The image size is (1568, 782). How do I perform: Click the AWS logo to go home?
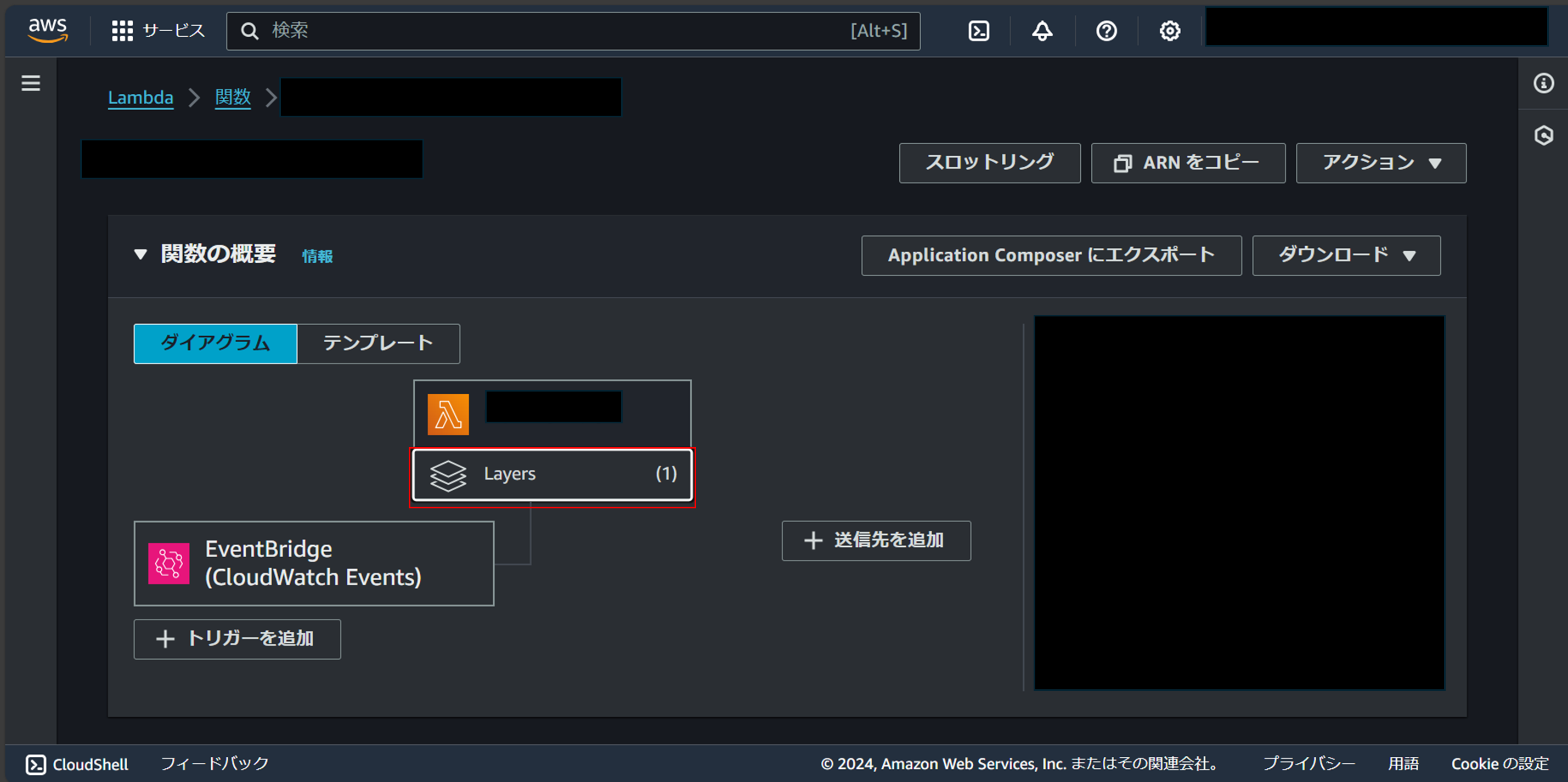[x=48, y=30]
